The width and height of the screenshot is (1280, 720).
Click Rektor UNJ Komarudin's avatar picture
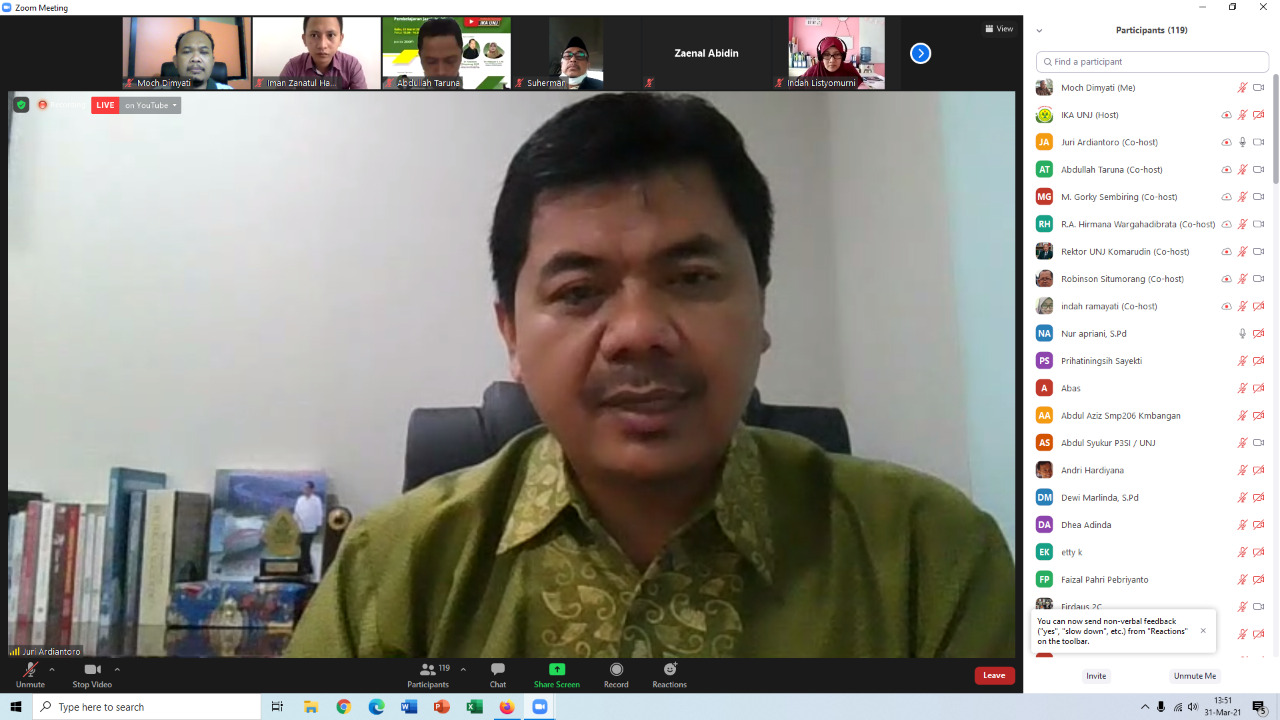pos(1044,251)
